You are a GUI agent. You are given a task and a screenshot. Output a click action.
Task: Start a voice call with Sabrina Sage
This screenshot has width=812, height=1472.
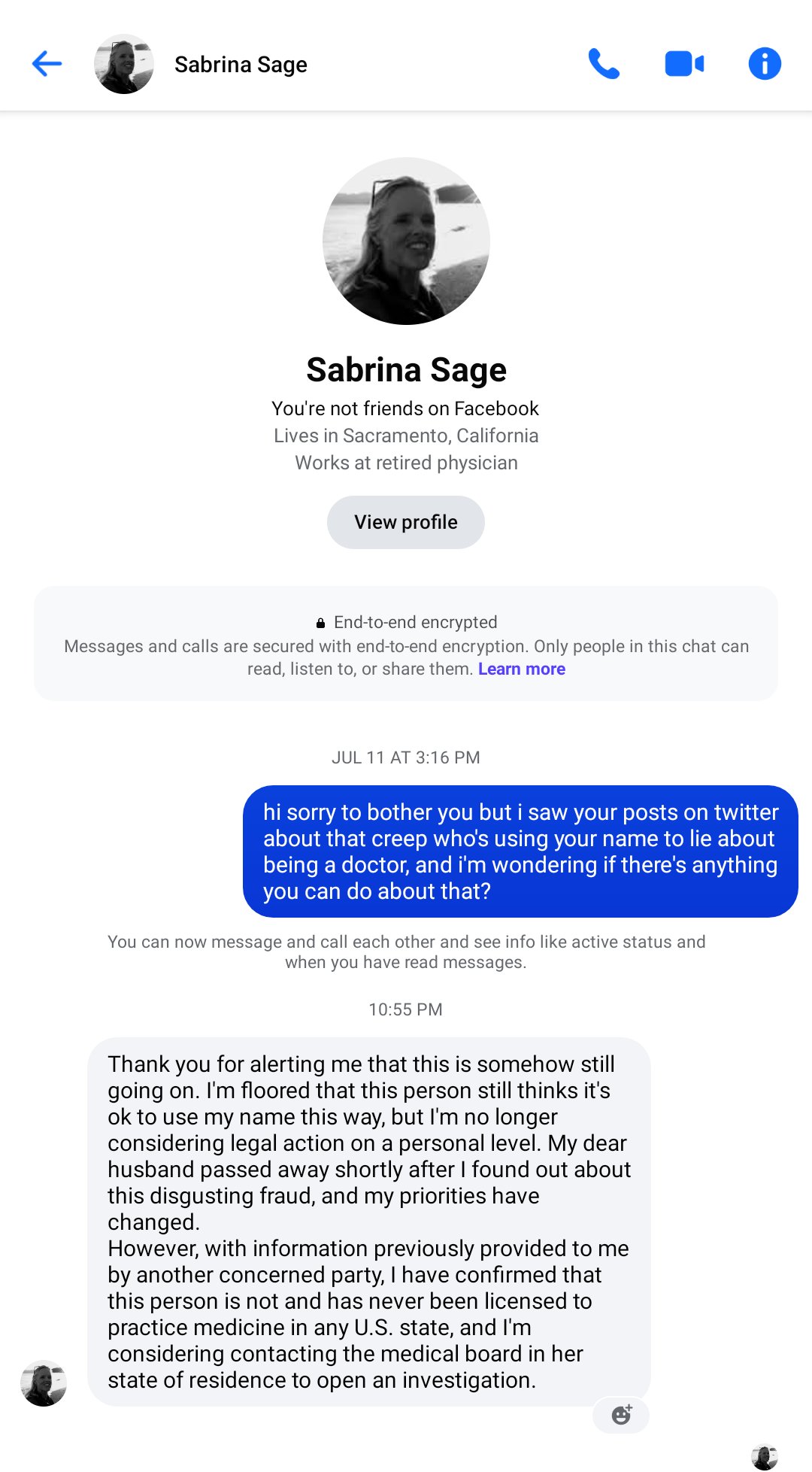pos(604,64)
